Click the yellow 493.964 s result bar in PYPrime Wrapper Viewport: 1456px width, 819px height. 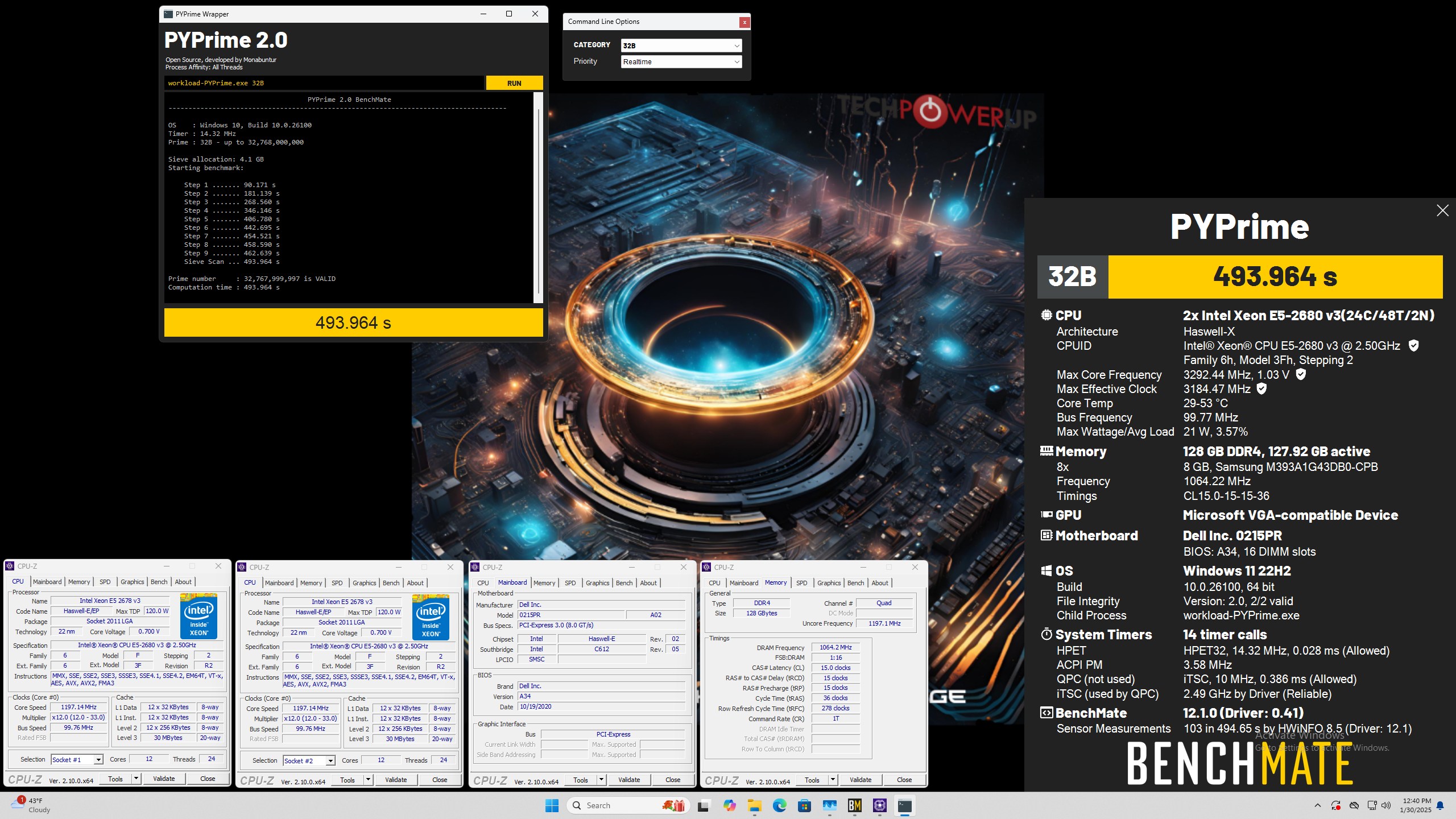point(353,322)
